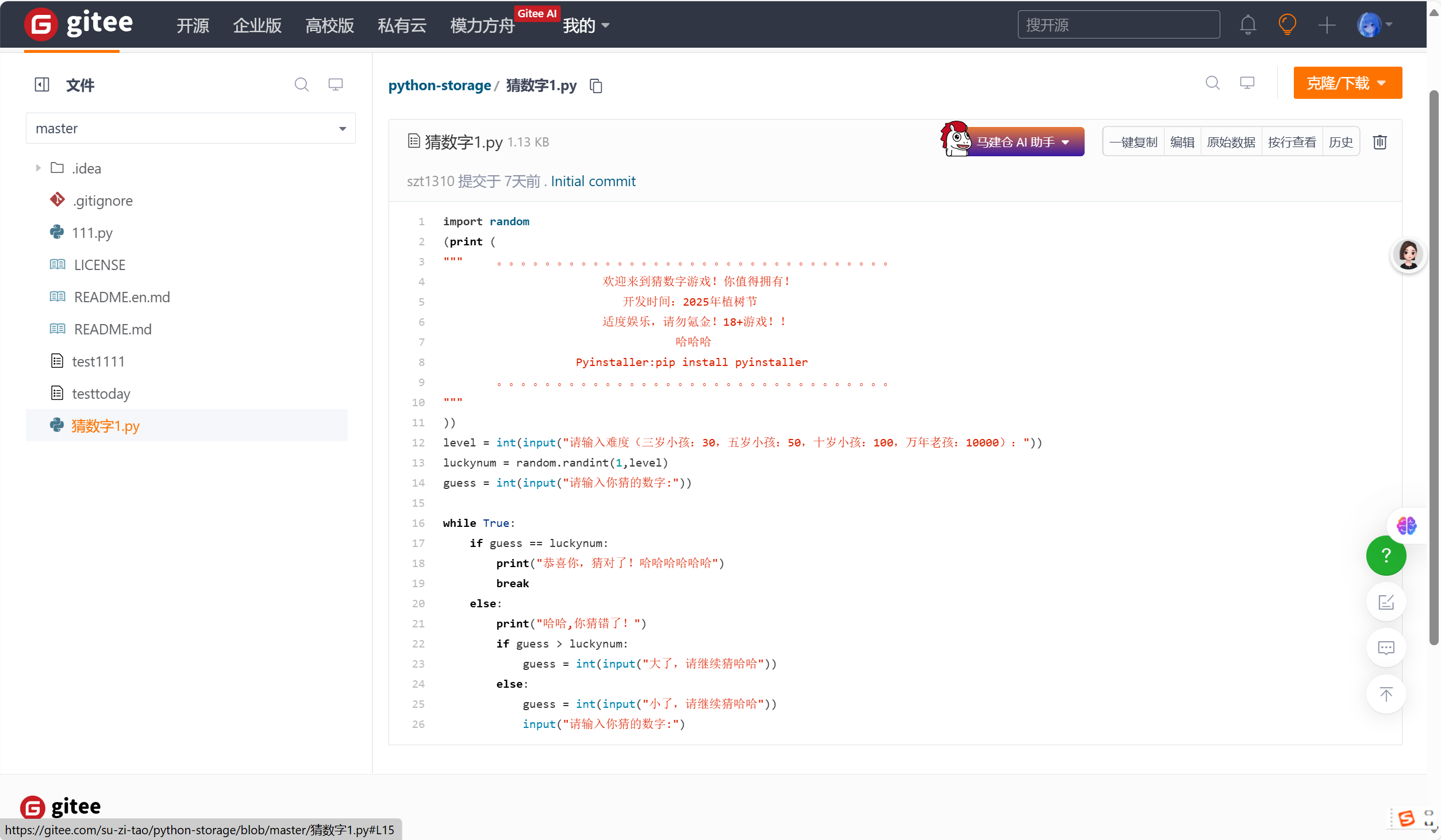
Task: Click the green help question mark button
Action: [1385, 555]
